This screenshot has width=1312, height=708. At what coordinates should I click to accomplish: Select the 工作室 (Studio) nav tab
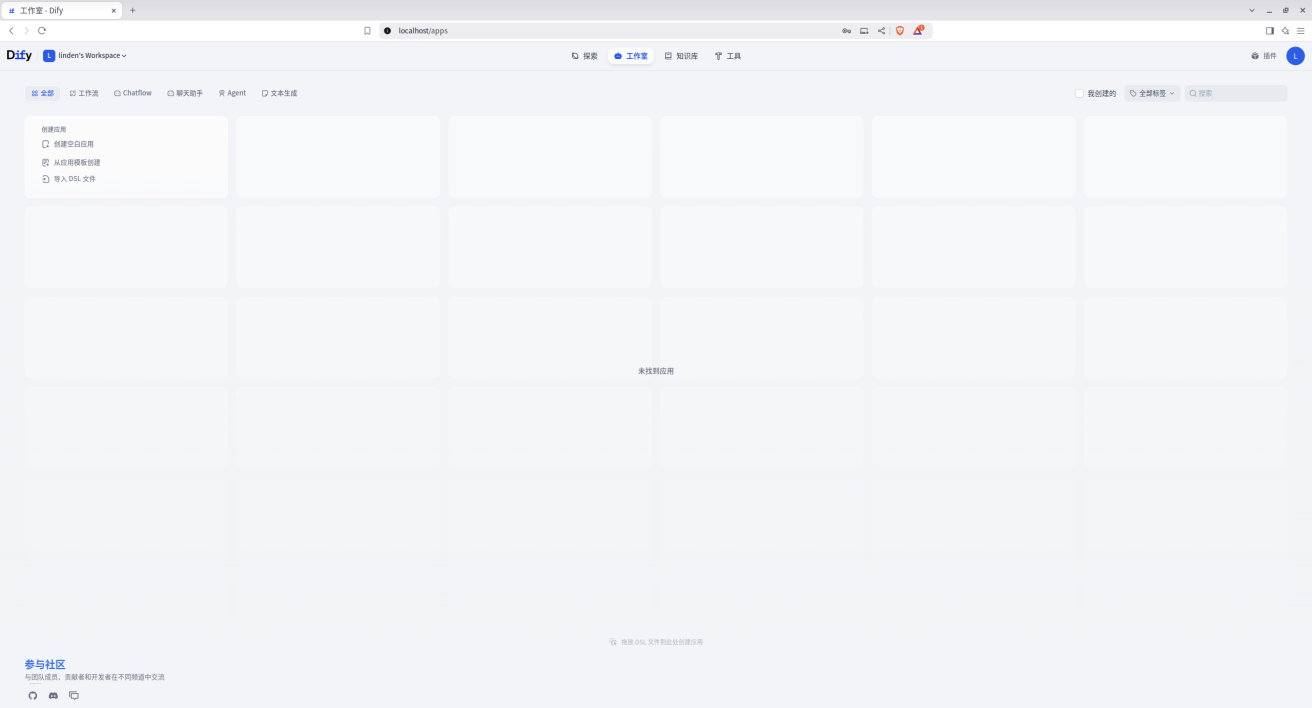pyautogui.click(x=631, y=56)
